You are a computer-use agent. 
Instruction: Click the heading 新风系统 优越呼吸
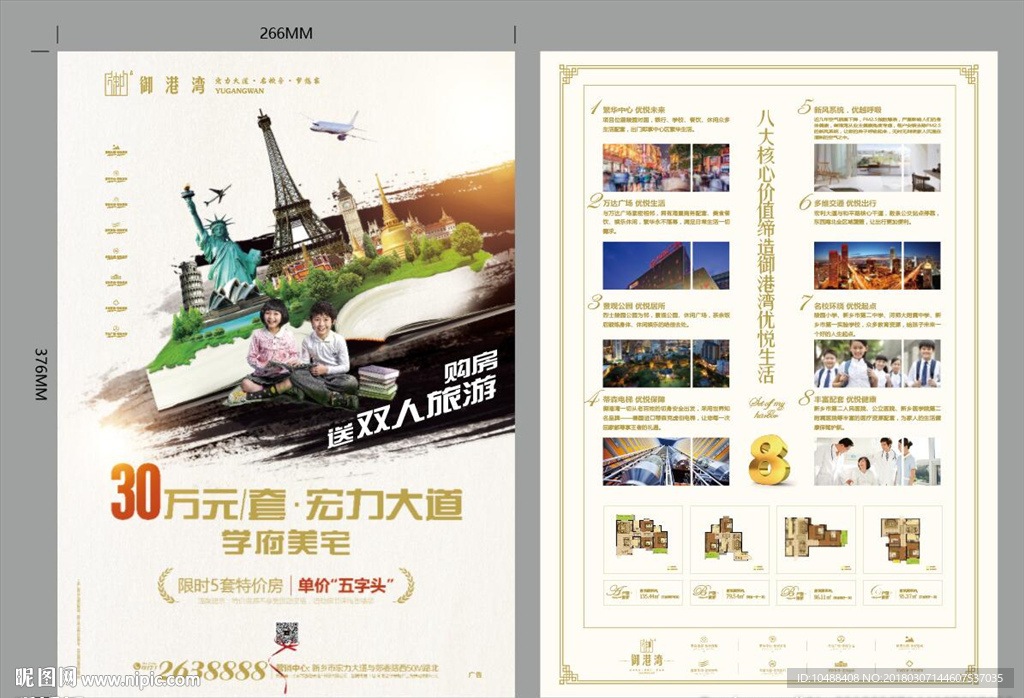(x=847, y=110)
